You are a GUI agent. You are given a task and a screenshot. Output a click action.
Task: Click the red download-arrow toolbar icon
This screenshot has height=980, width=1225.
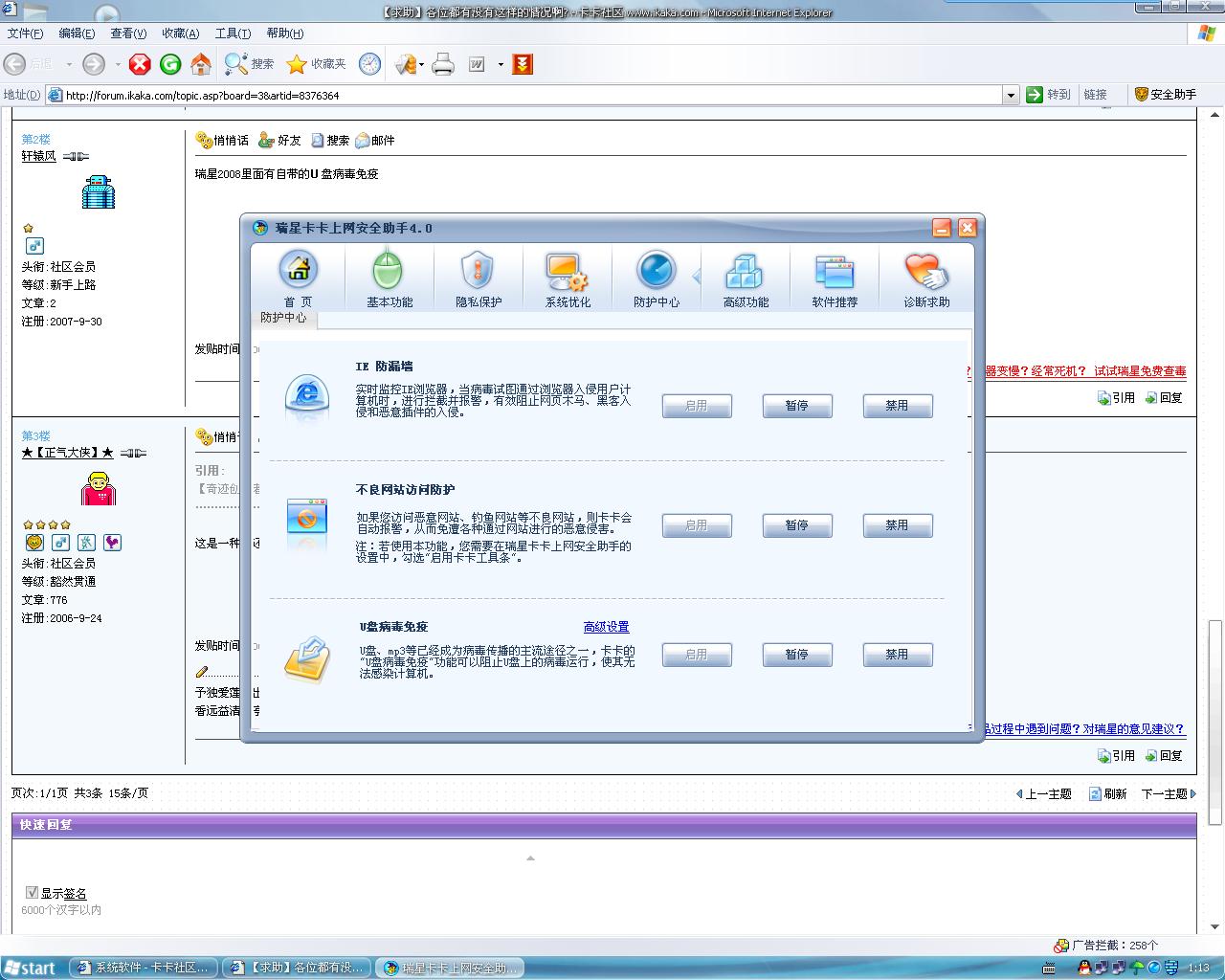click(523, 64)
